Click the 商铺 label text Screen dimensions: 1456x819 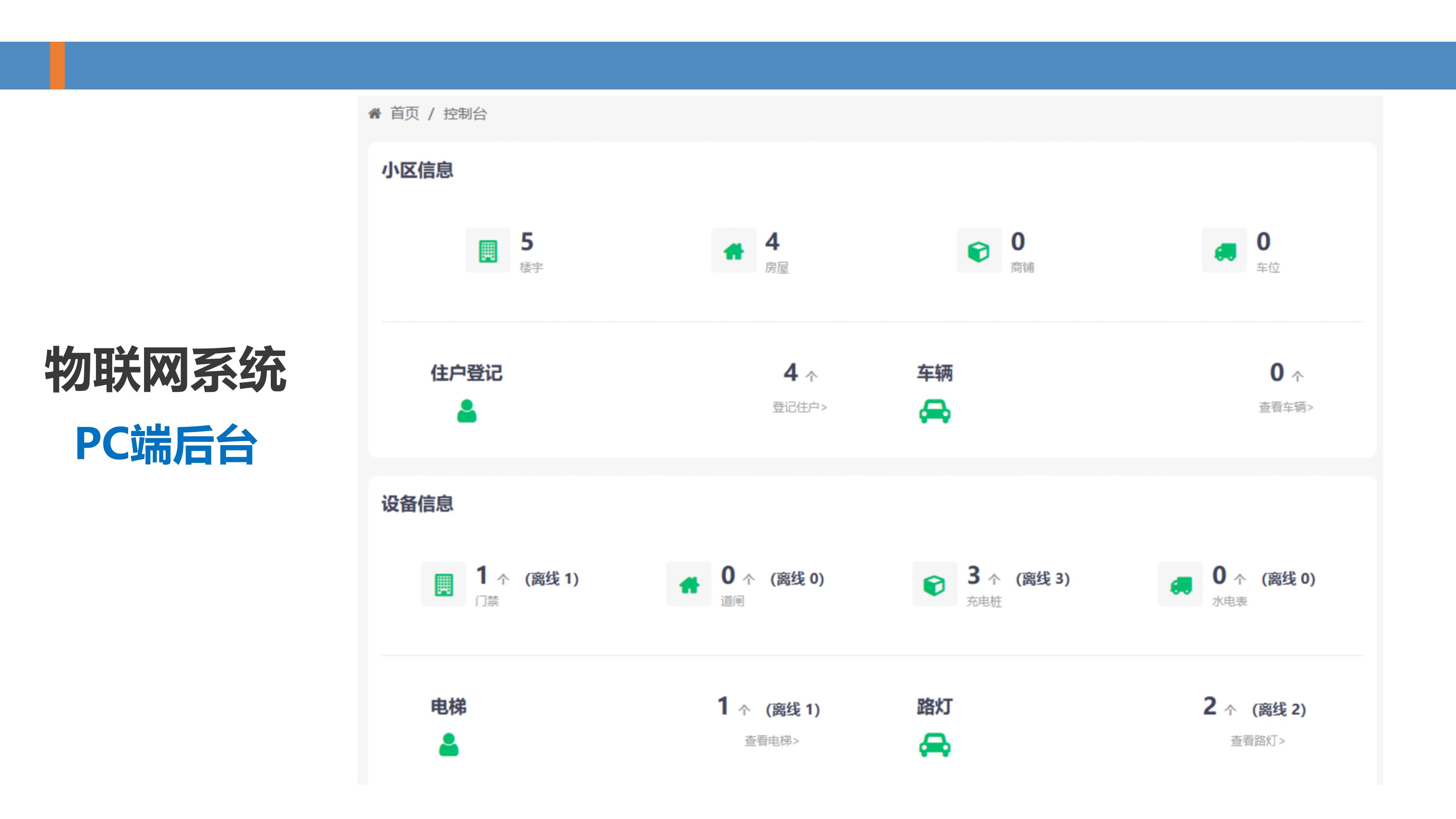[x=1023, y=267]
